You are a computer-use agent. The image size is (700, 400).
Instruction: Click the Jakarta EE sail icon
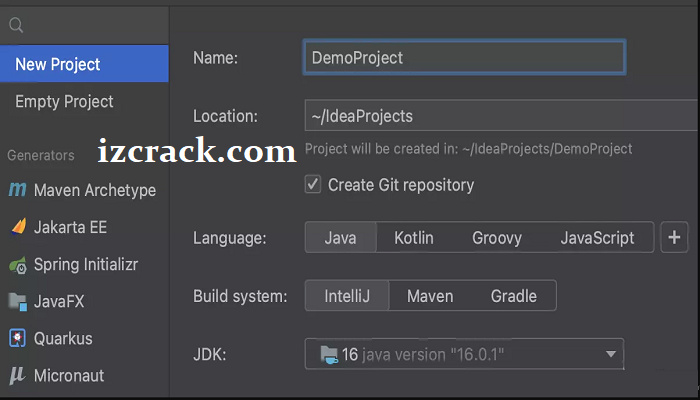tap(18, 227)
